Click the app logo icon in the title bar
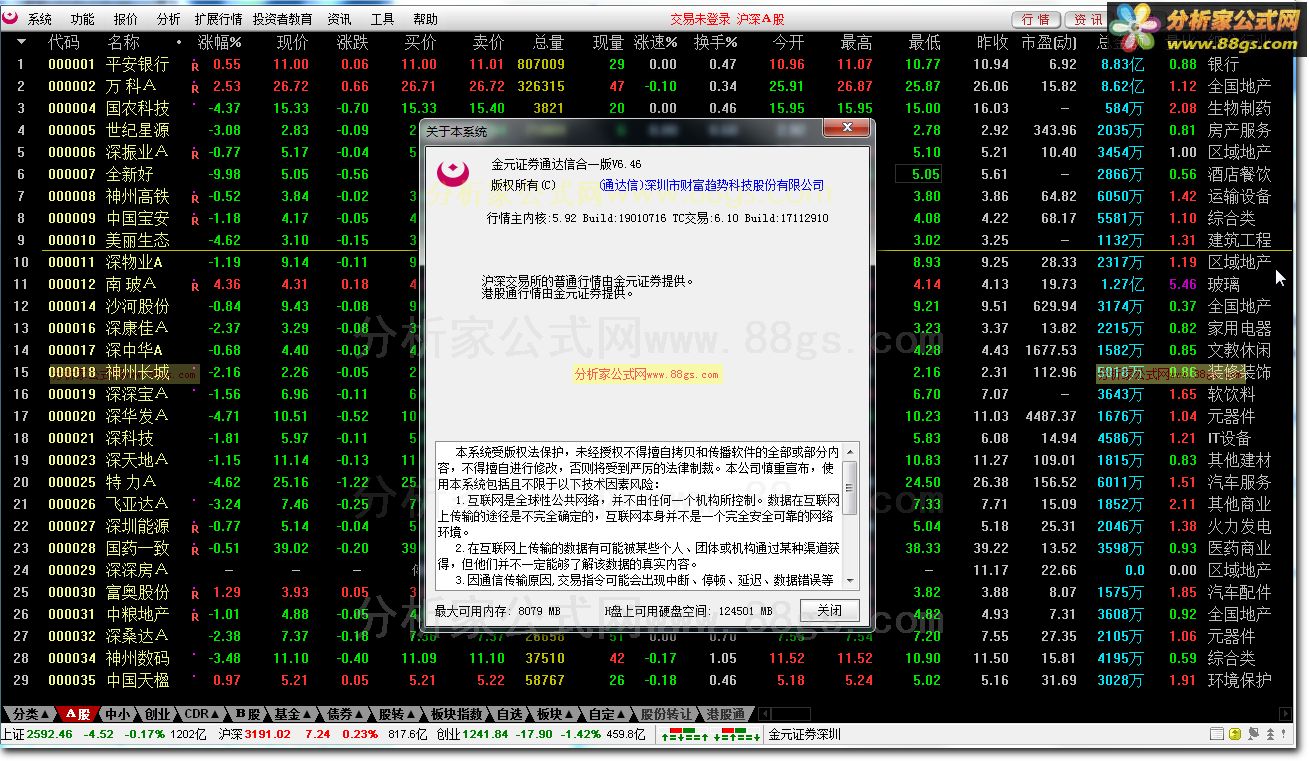Screen dimensions: 1309x761 click(x=10, y=18)
